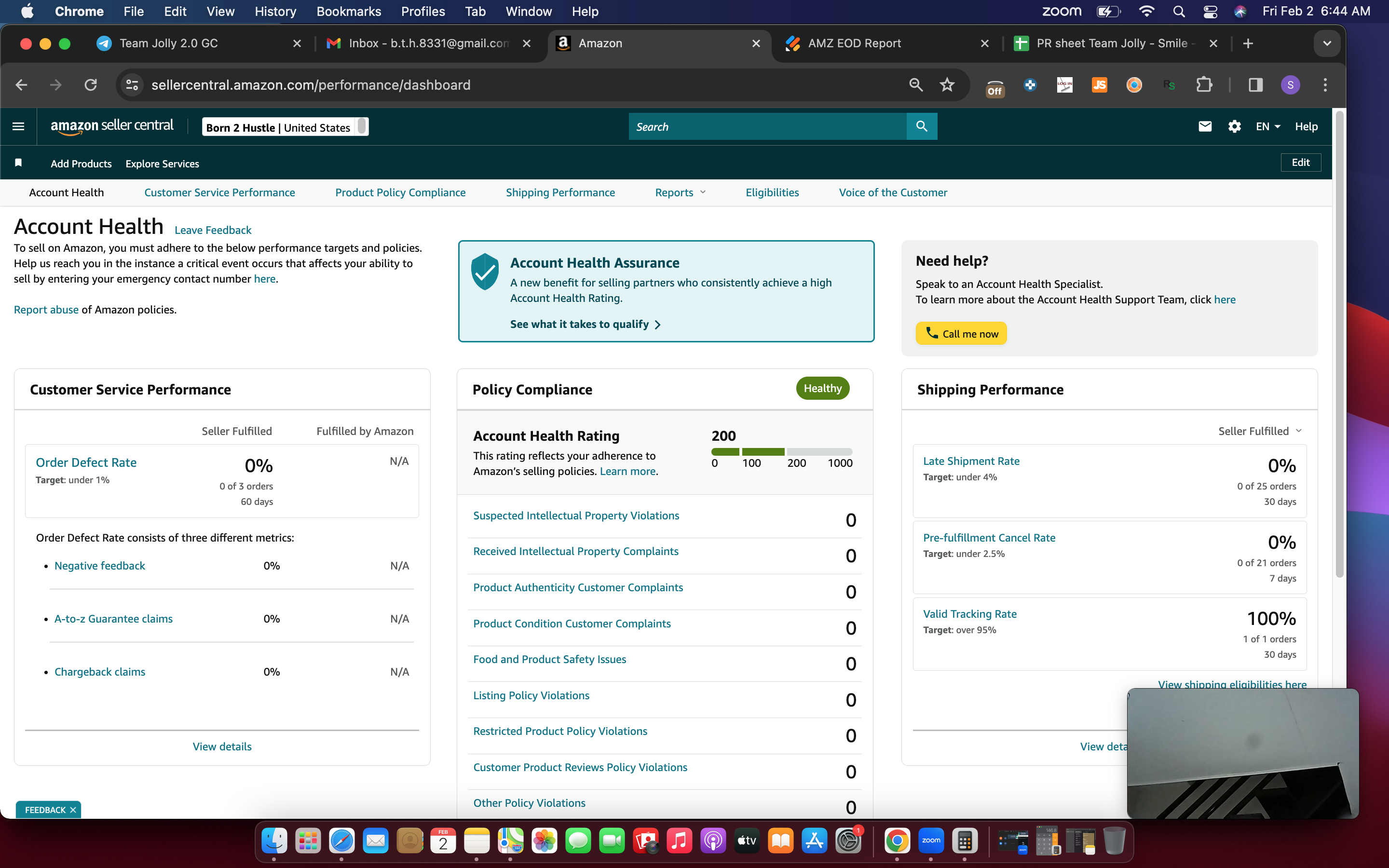Open Finder from the Dock
The height and width of the screenshot is (868, 1389).
pyautogui.click(x=274, y=841)
